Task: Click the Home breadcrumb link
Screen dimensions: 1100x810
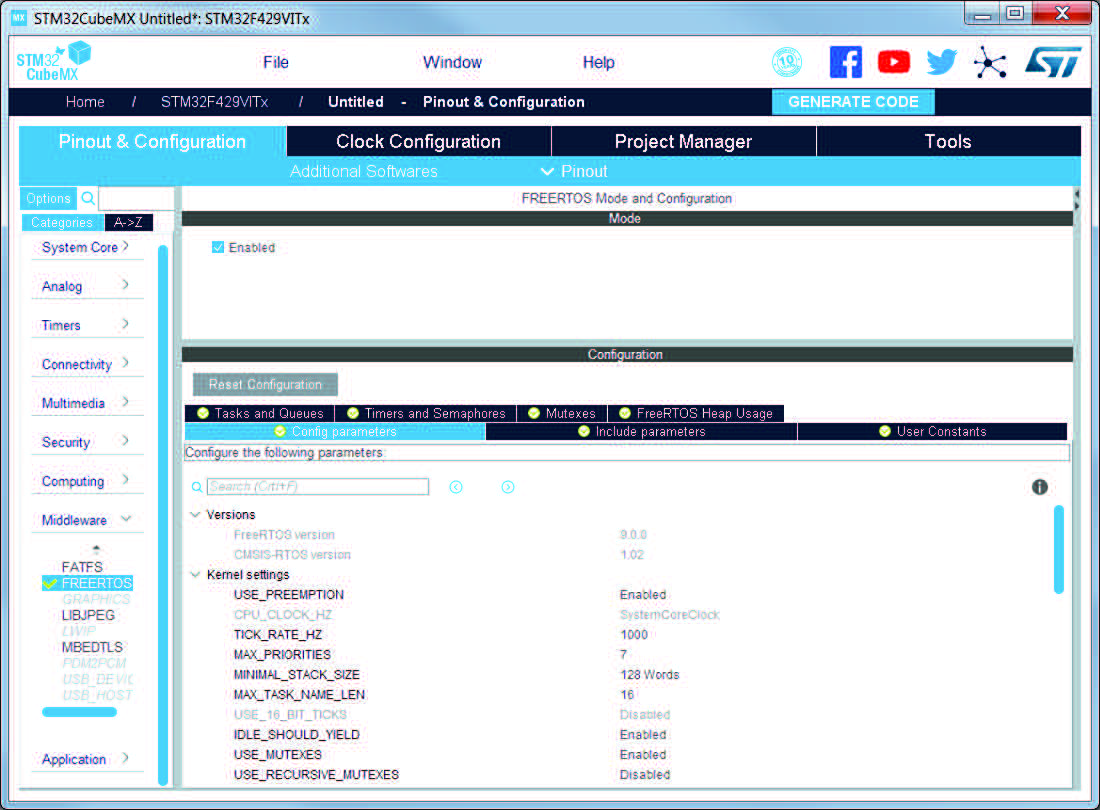Action: [85, 102]
